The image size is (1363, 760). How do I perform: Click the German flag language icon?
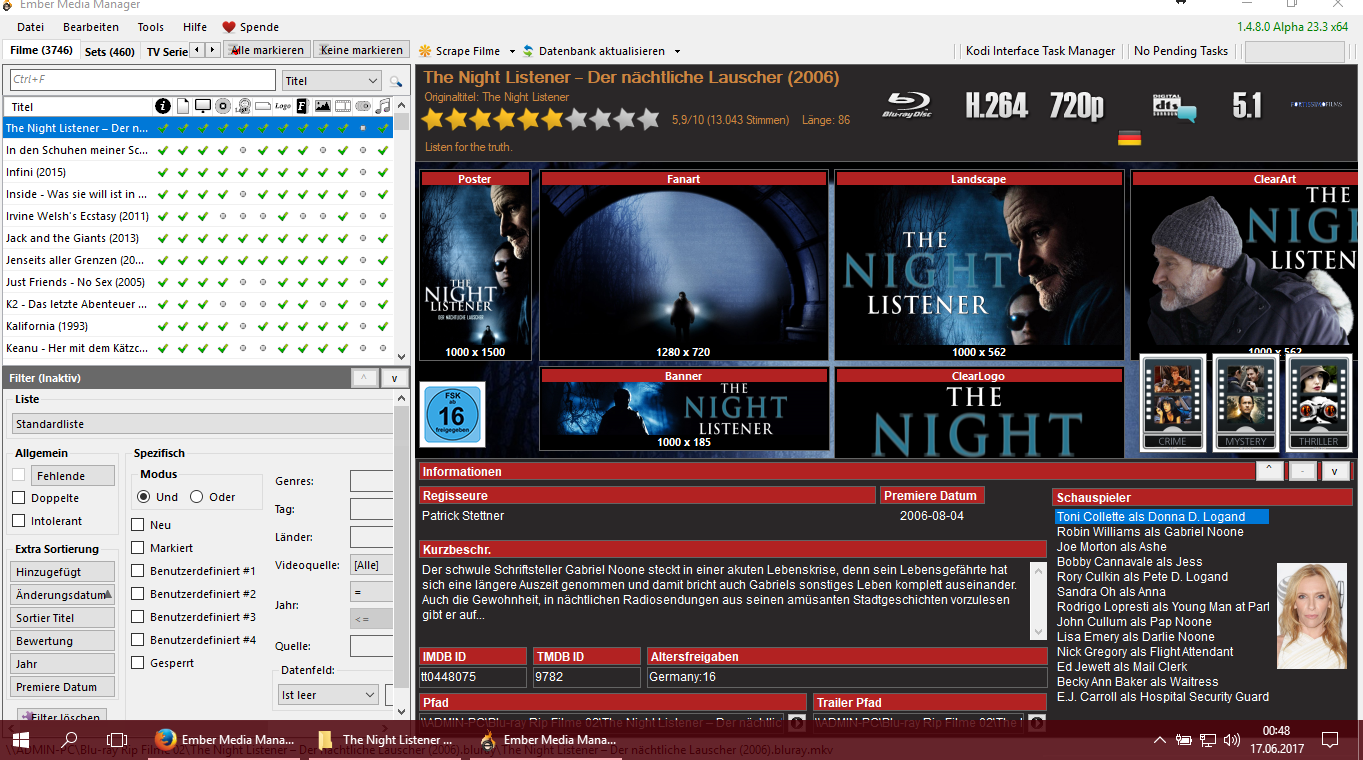(1129, 138)
